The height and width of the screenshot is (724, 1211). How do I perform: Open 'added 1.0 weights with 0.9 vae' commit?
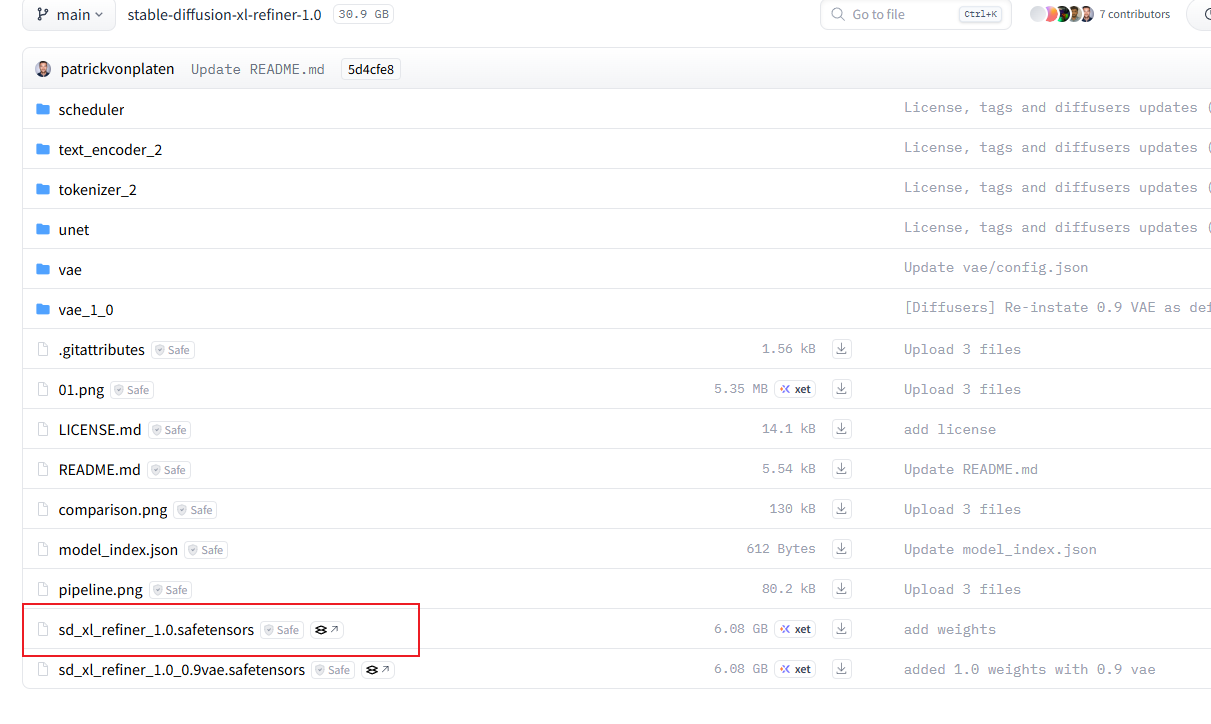(x=1029, y=669)
